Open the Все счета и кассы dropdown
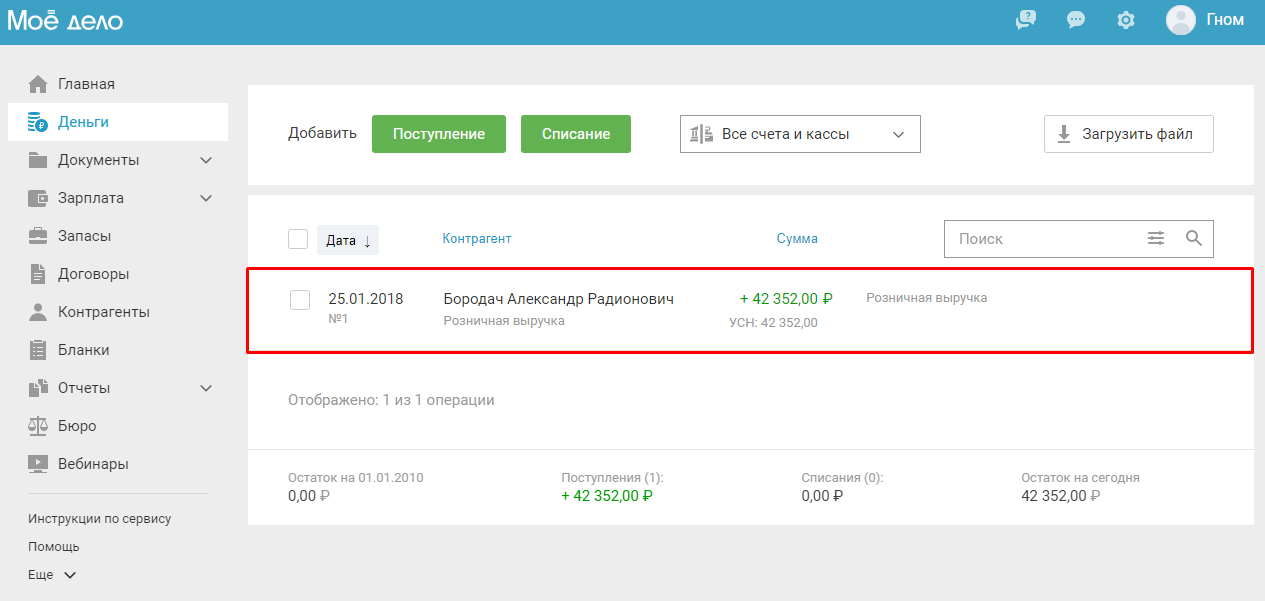1265x601 pixels. click(800, 134)
